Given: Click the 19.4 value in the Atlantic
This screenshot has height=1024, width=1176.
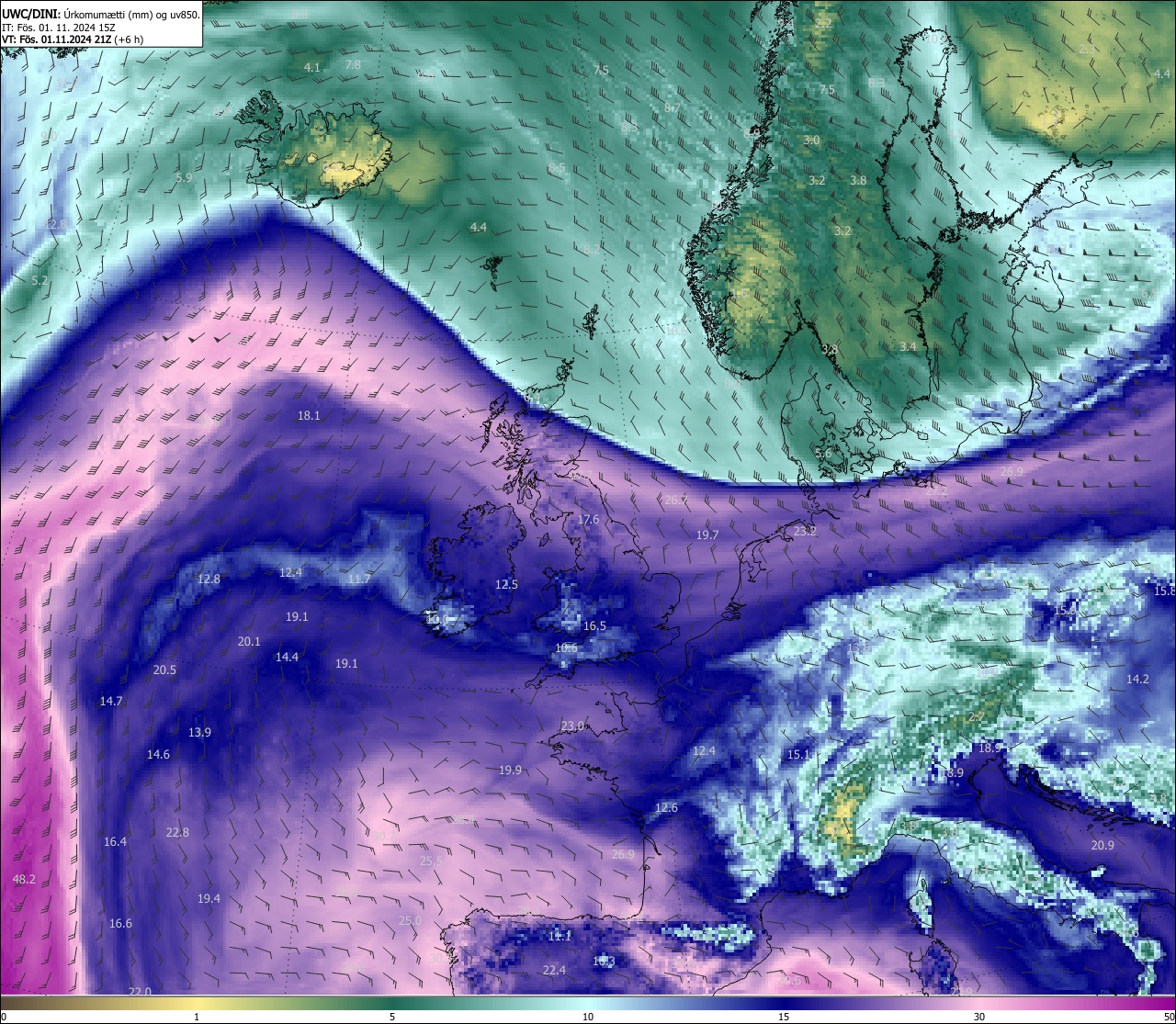Looking at the screenshot, I should tap(209, 899).
